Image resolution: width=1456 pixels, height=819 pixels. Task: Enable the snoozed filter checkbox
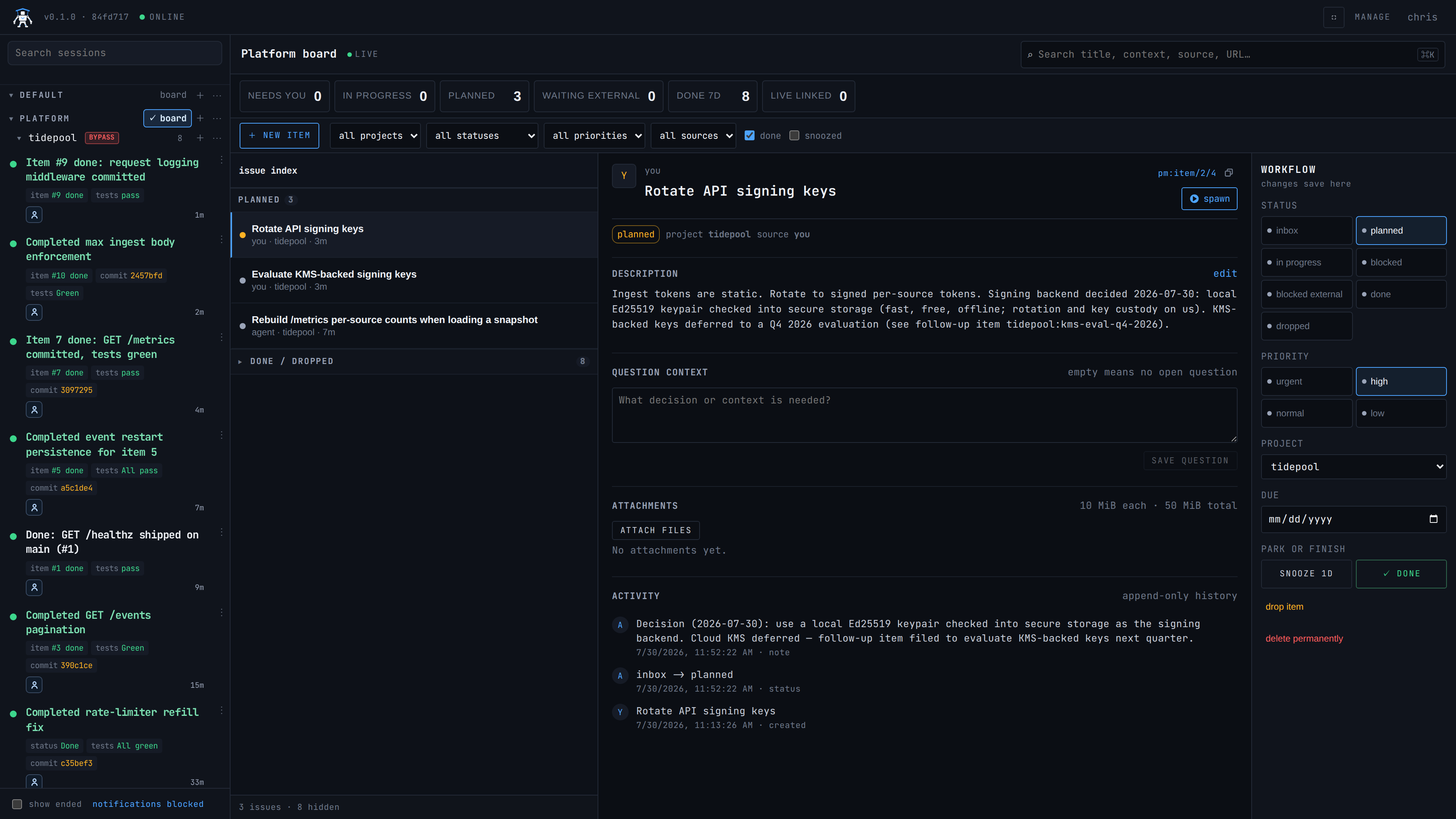pyautogui.click(x=794, y=136)
